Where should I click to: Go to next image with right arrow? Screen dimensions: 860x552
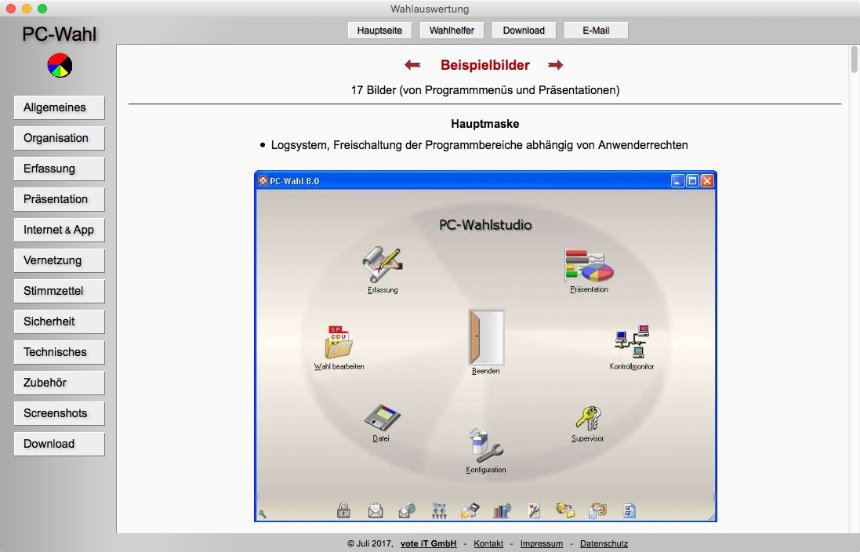(556, 65)
